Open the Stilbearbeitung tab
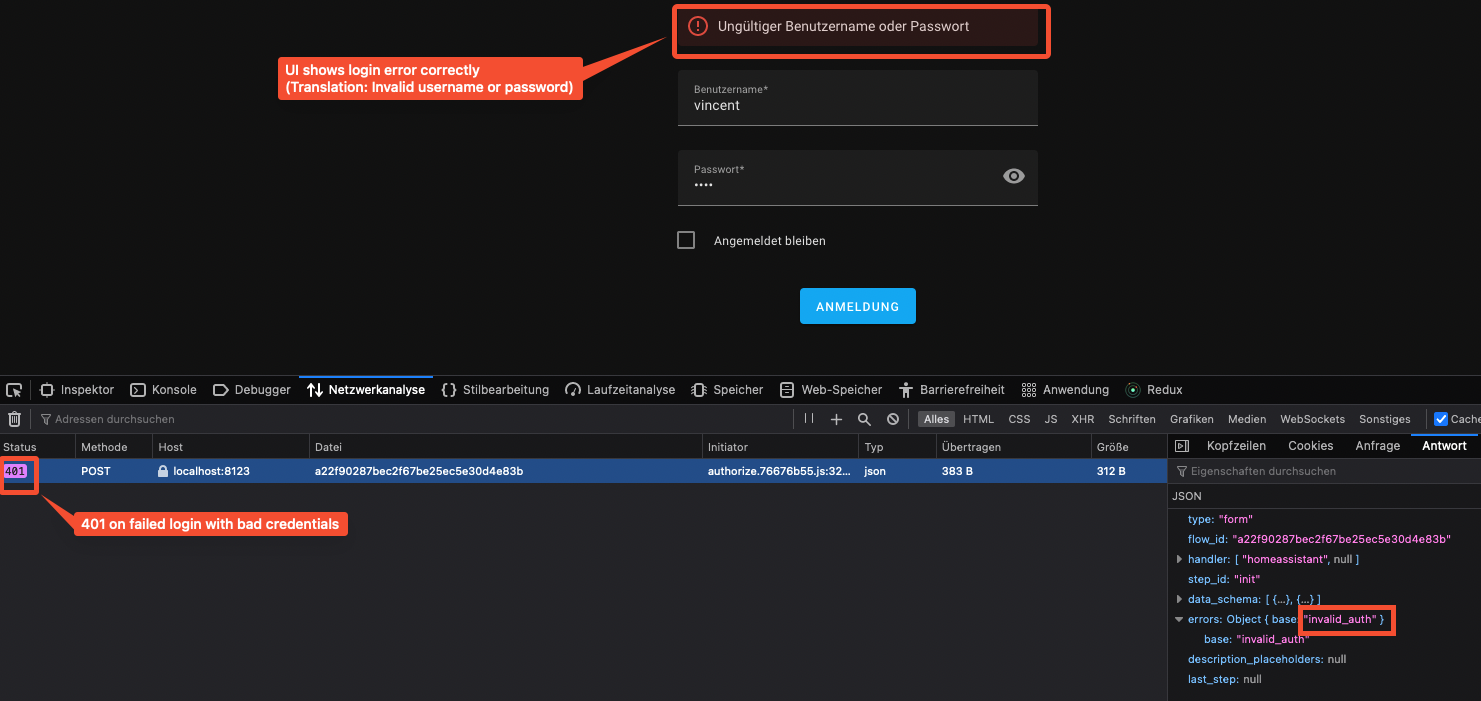Screen dimensions: 1481x701 pos(496,390)
